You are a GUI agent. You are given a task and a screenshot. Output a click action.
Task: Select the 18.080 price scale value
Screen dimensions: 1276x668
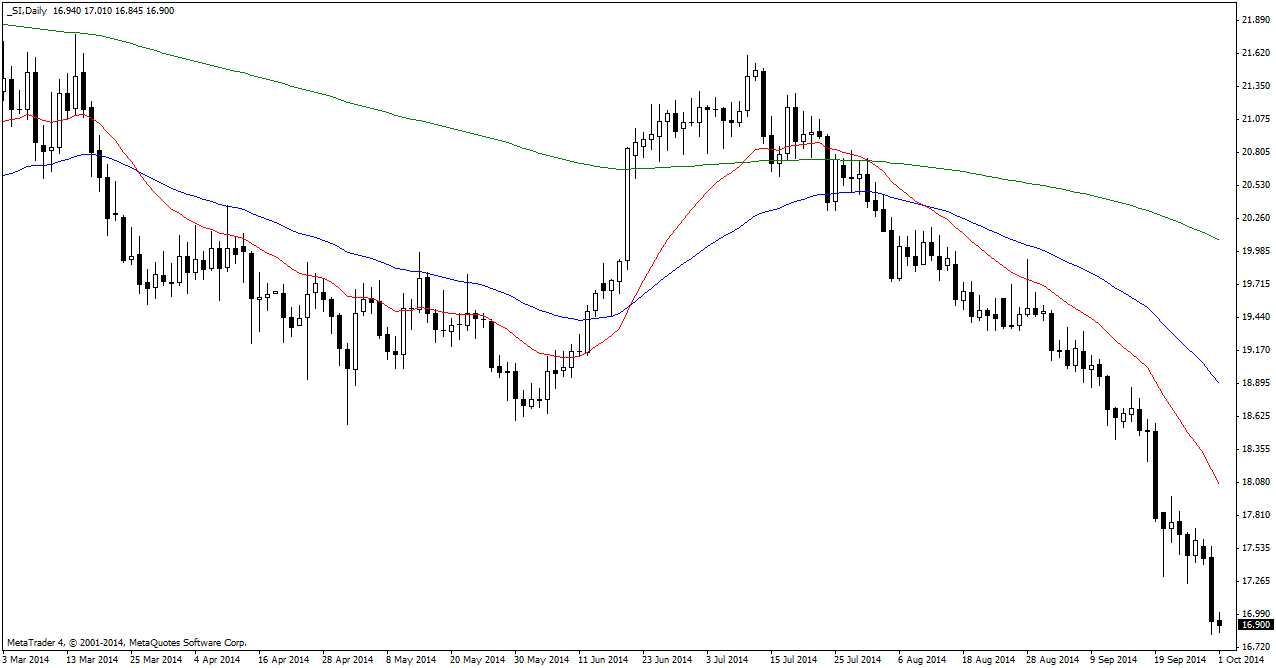point(1255,482)
